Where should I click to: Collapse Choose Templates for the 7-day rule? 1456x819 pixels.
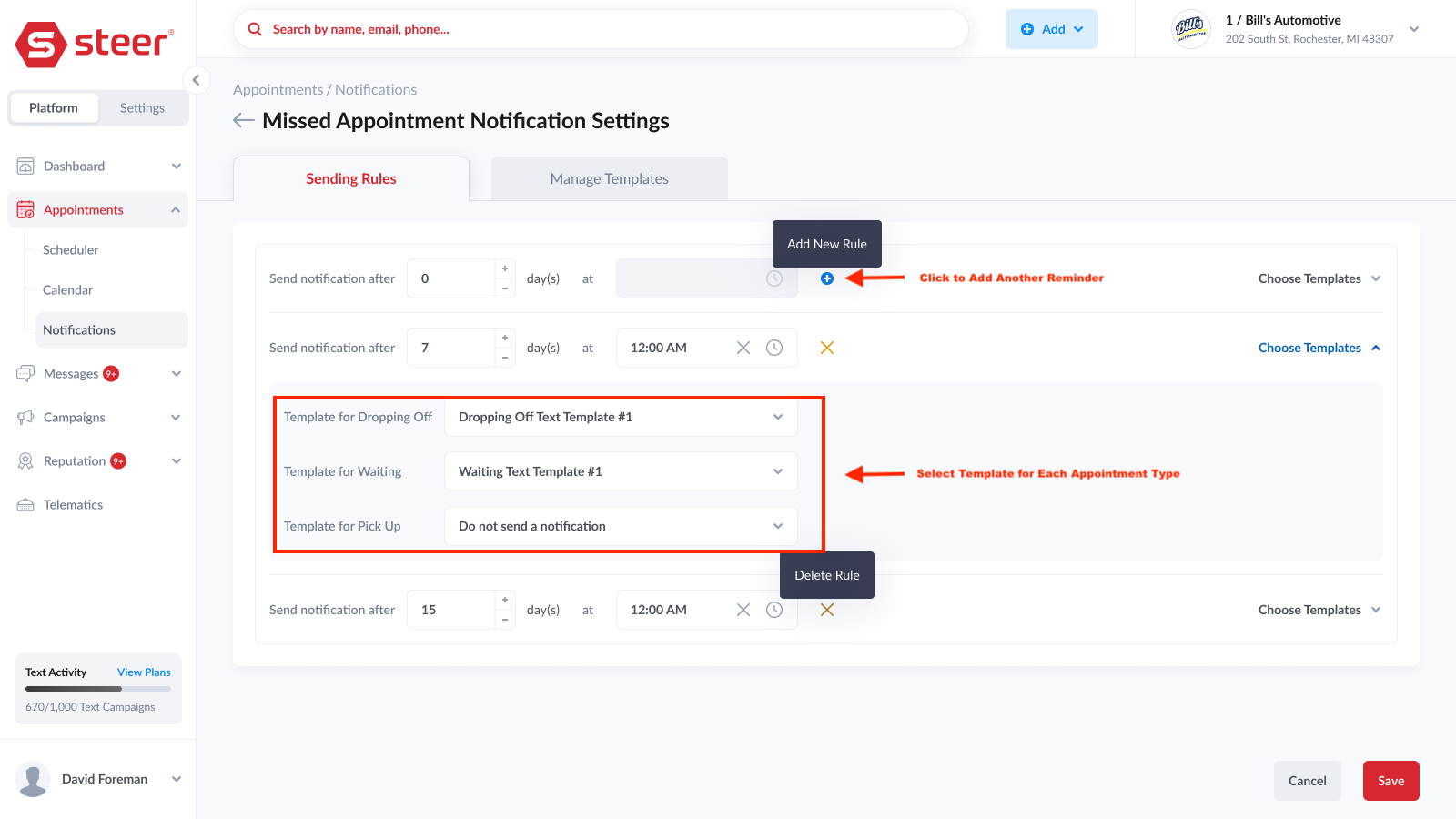point(1319,347)
